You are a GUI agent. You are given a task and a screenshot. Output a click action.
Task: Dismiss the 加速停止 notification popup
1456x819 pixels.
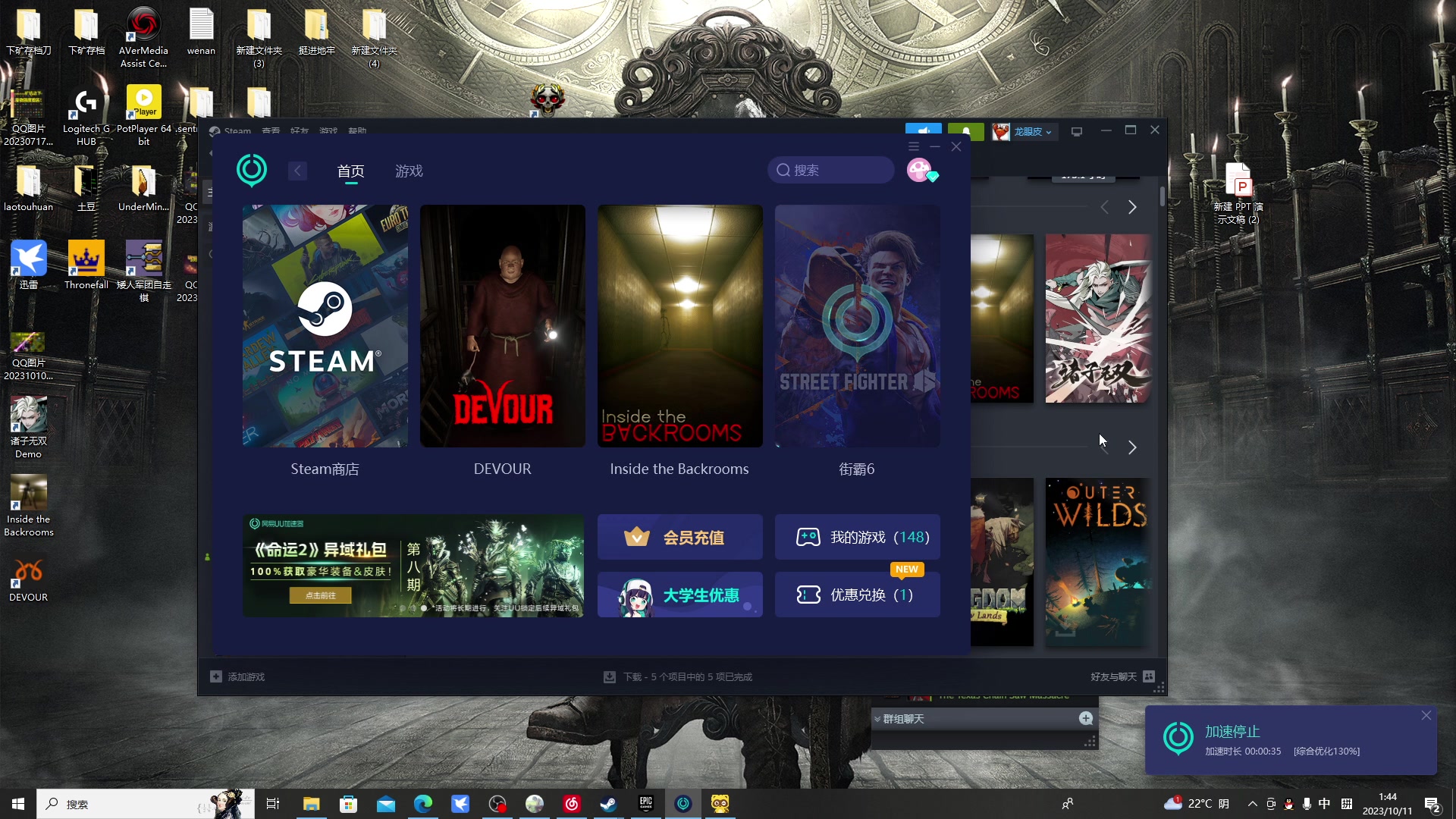point(1426,715)
